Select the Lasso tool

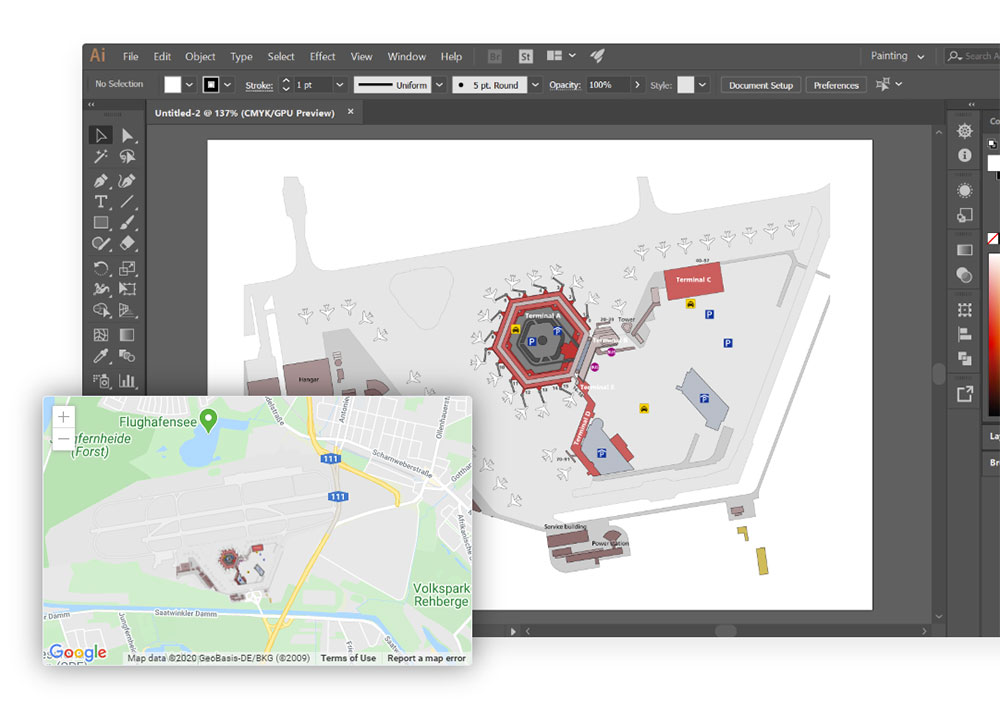[127, 157]
